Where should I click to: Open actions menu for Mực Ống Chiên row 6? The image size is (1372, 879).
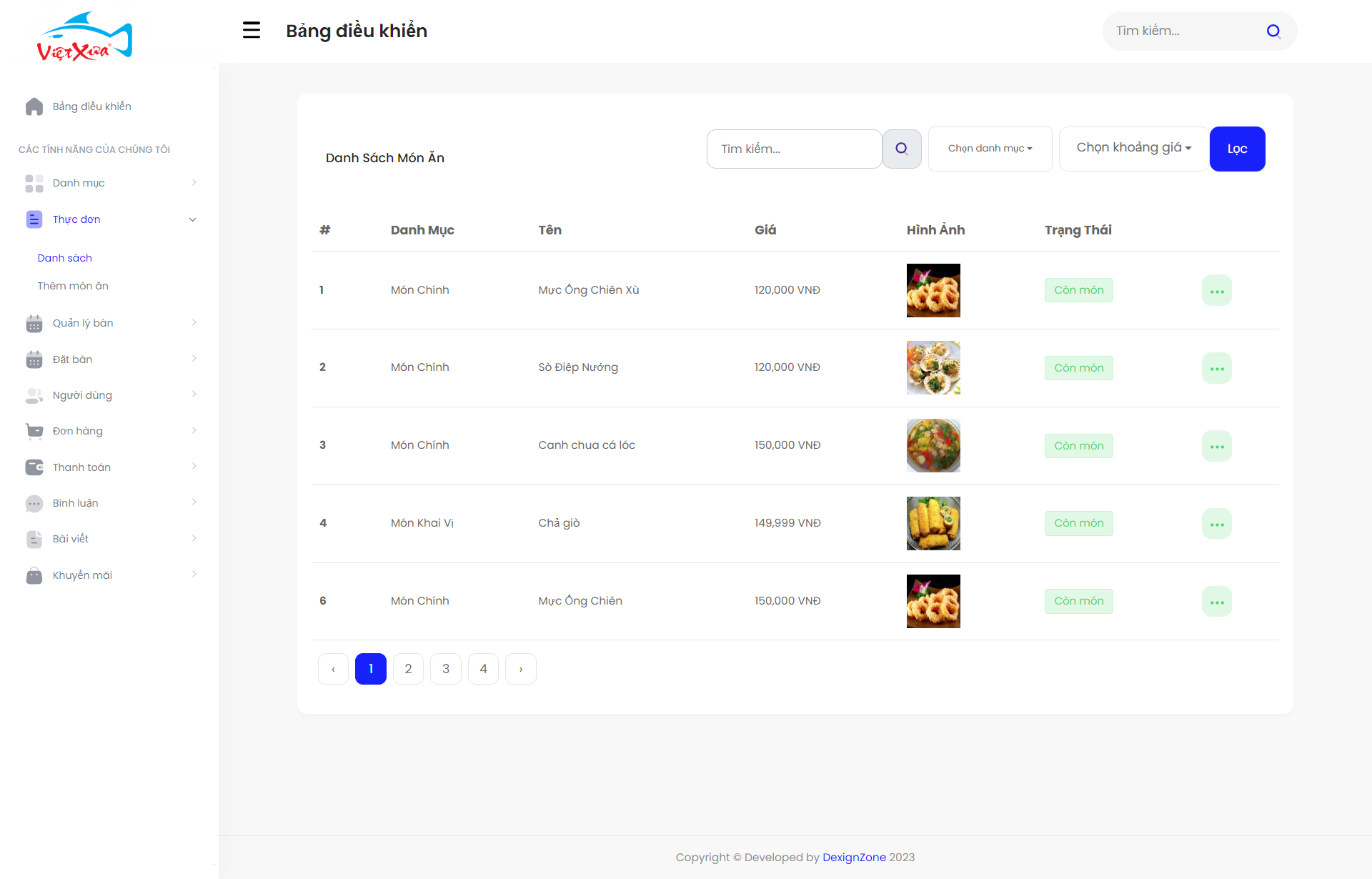[x=1216, y=602]
